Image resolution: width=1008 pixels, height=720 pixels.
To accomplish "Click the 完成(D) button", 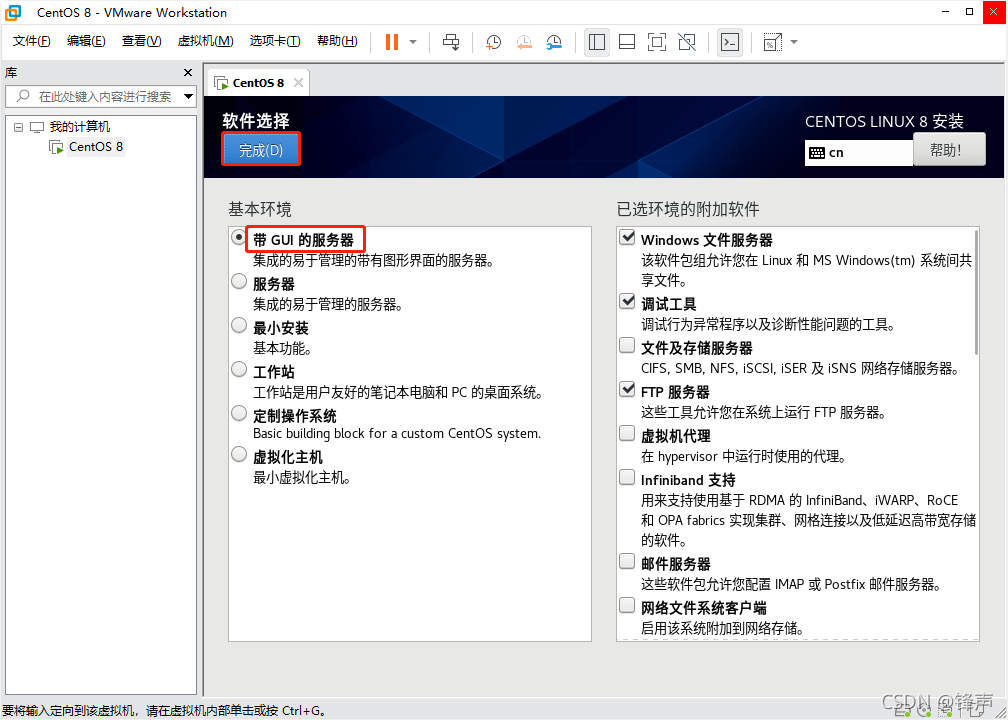I will pyautogui.click(x=261, y=150).
